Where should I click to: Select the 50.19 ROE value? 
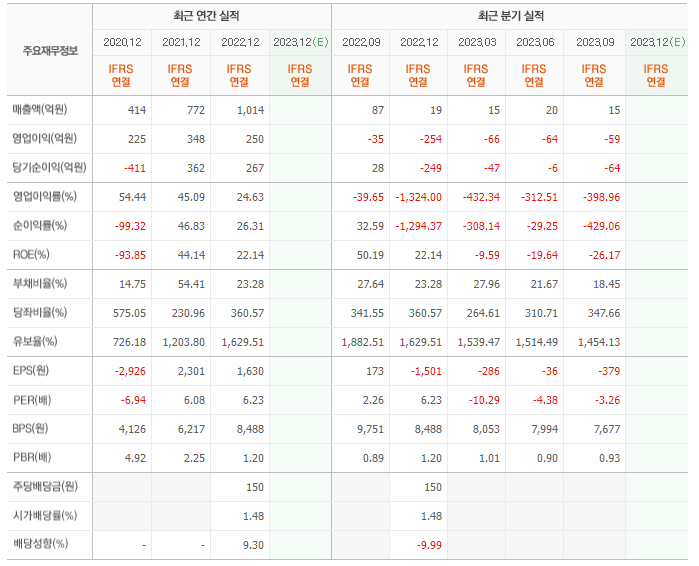(370, 255)
